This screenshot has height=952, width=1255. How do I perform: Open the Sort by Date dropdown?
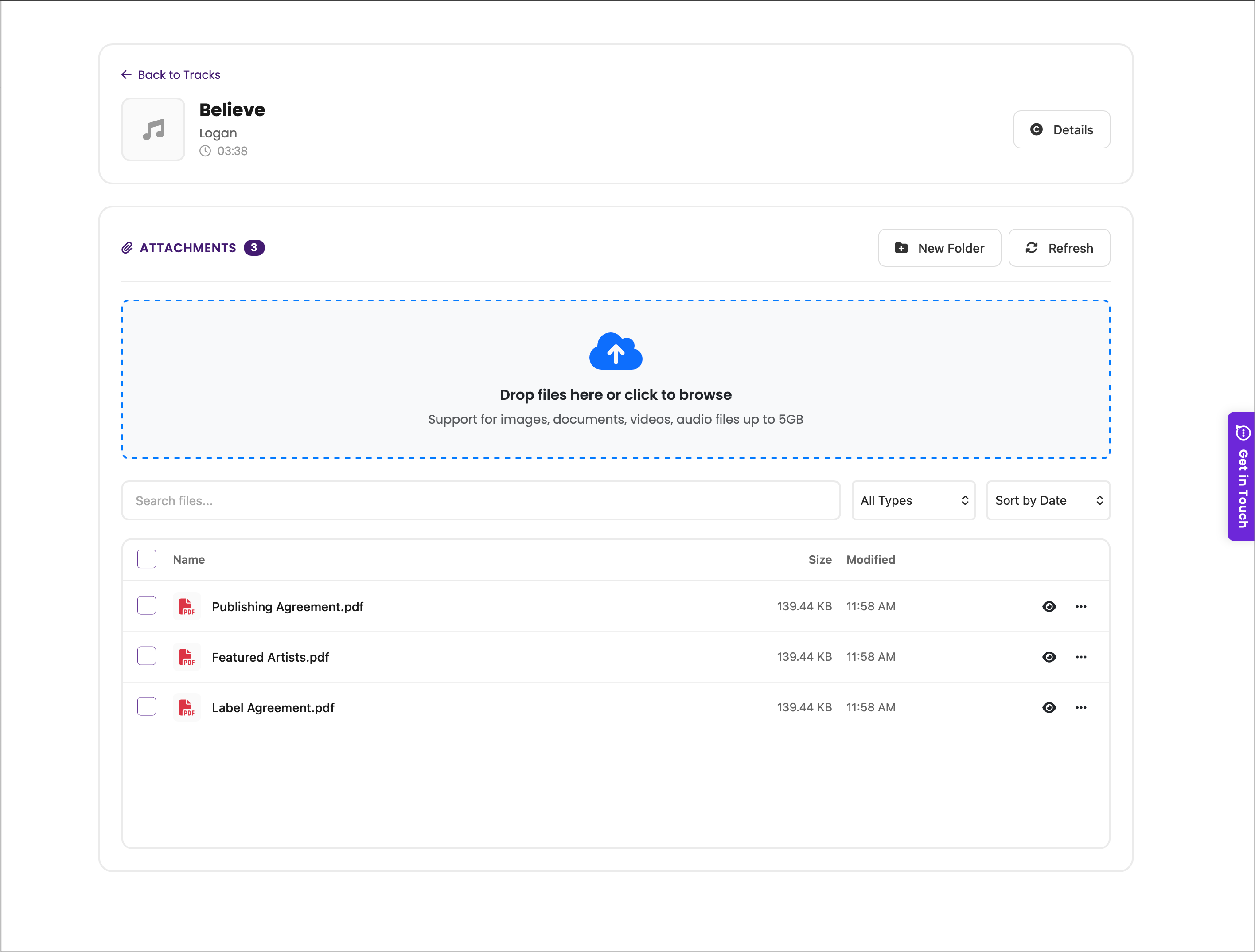pos(1047,500)
